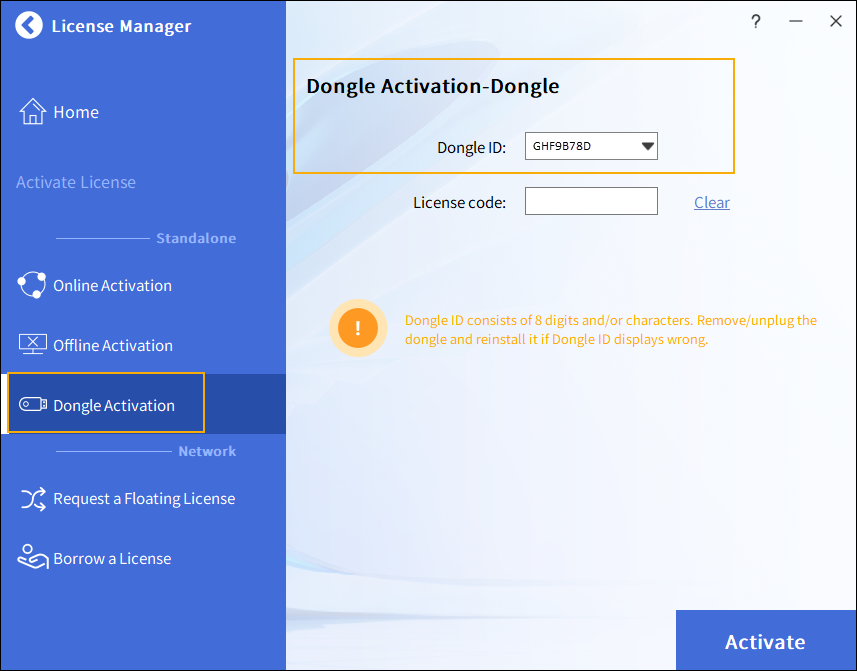The height and width of the screenshot is (671, 857).
Task: Click the Dongle Activation USB icon
Action: 32,405
